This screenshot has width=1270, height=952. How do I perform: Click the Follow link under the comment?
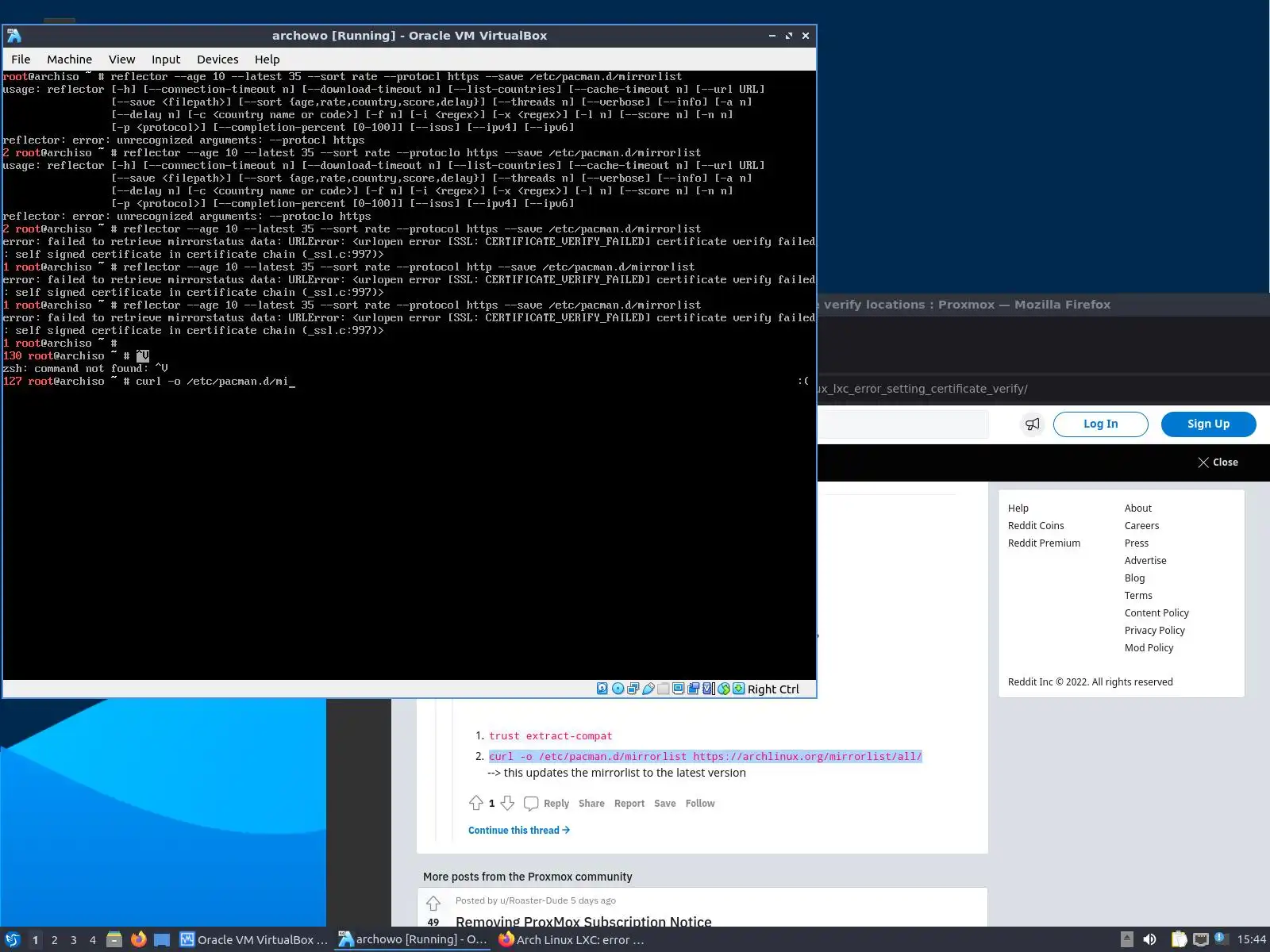point(700,804)
